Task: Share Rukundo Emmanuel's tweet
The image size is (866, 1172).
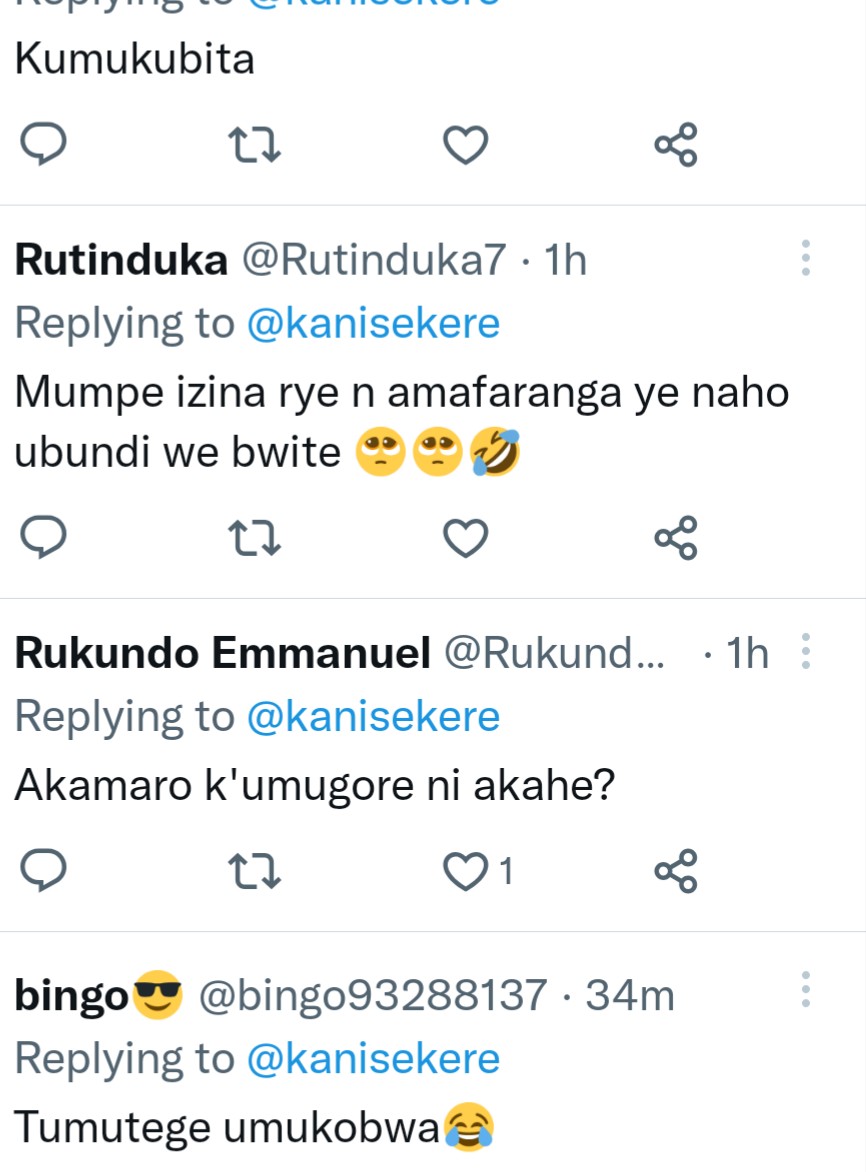Action: [x=676, y=872]
